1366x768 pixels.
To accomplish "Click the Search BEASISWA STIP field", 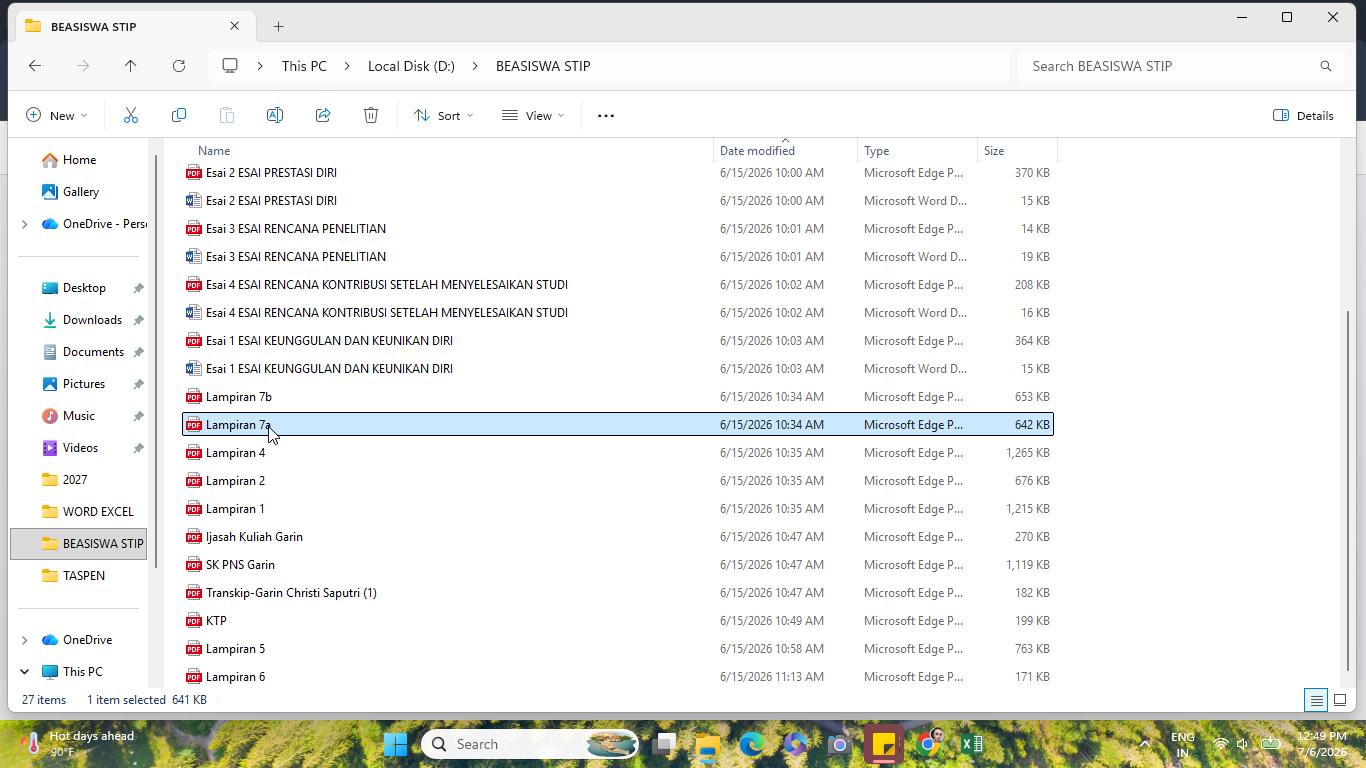I will [x=1180, y=66].
